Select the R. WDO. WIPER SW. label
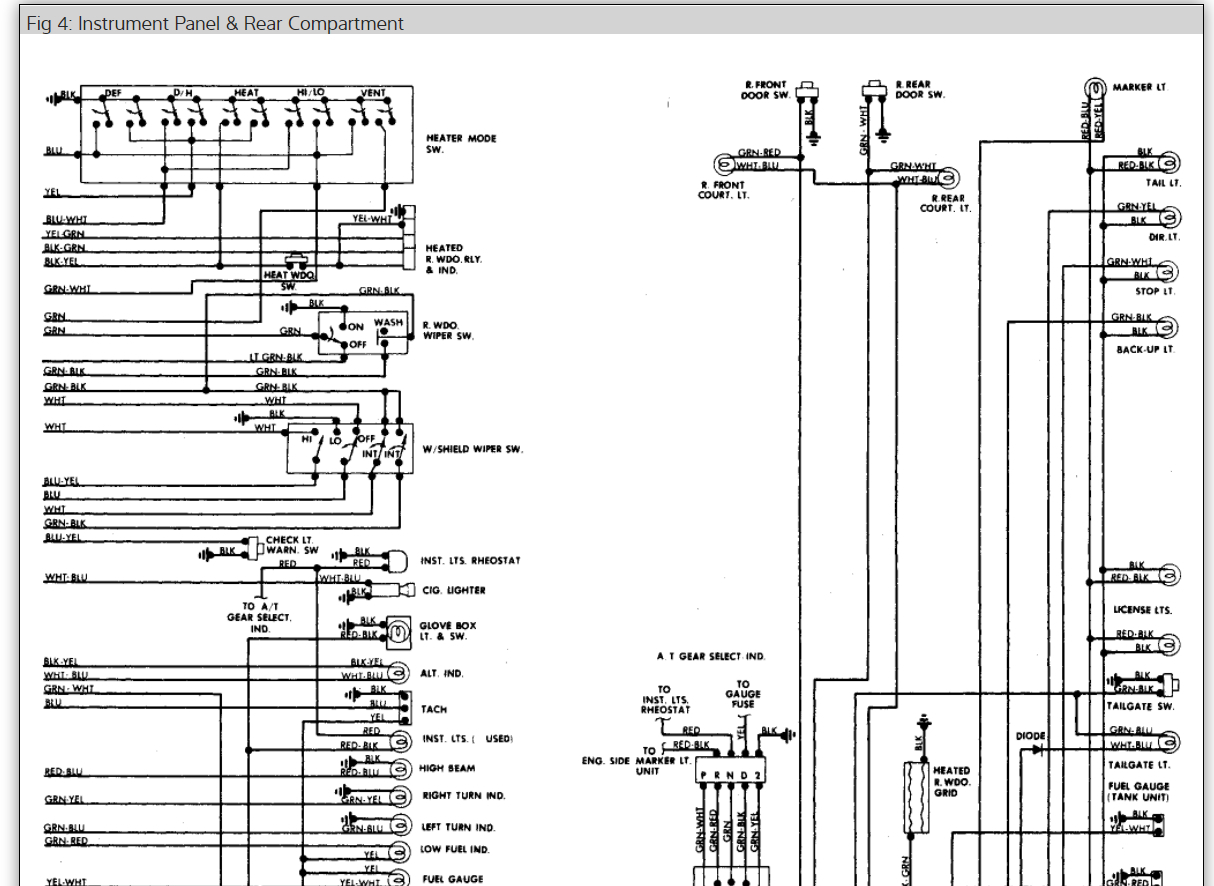 click(x=448, y=331)
